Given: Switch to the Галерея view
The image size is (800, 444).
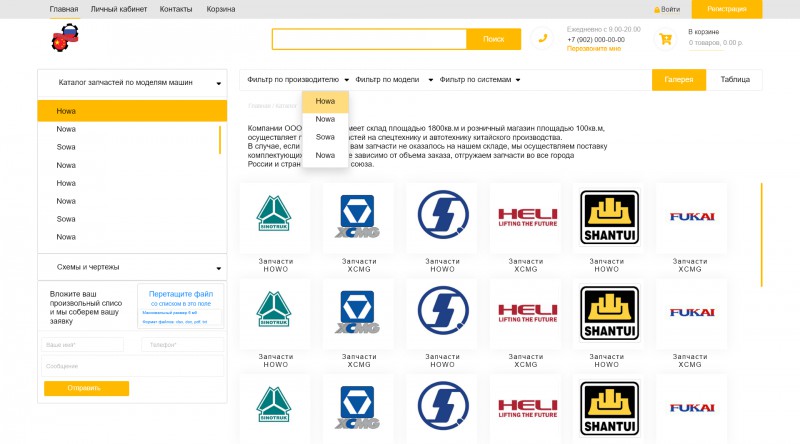Looking at the screenshot, I should tap(679, 80).
